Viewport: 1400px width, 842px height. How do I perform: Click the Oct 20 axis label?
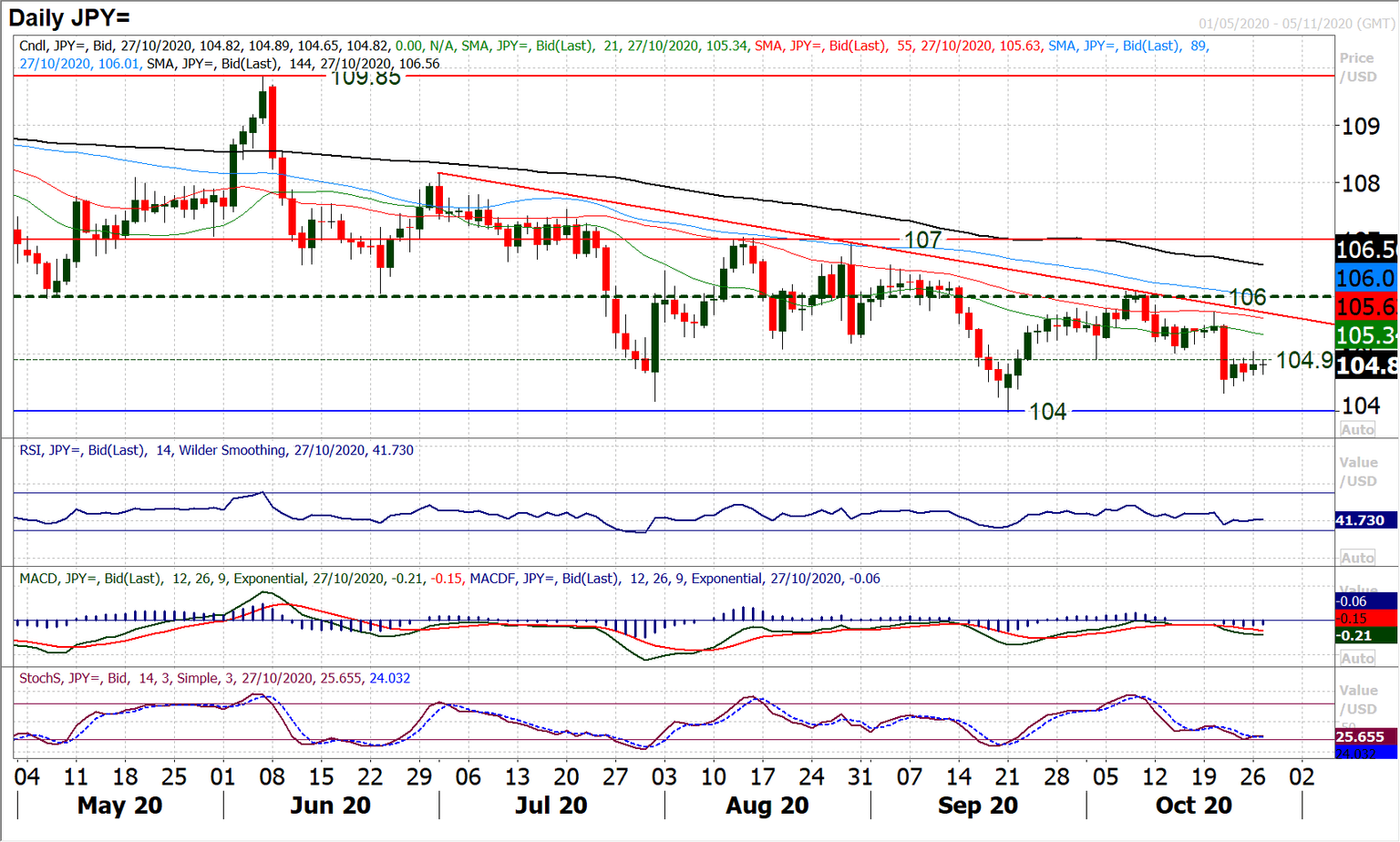(1193, 806)
